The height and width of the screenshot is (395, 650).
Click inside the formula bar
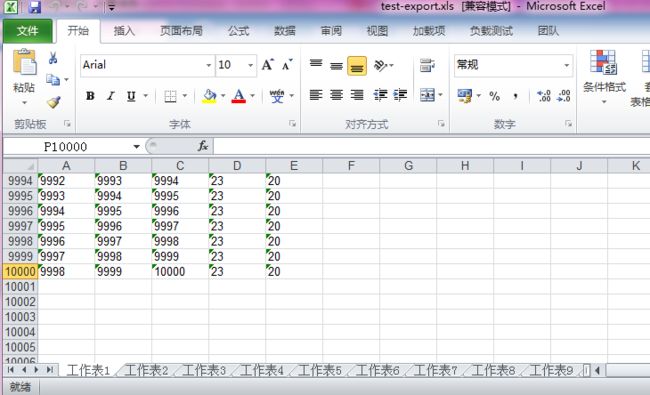[431, 146]
